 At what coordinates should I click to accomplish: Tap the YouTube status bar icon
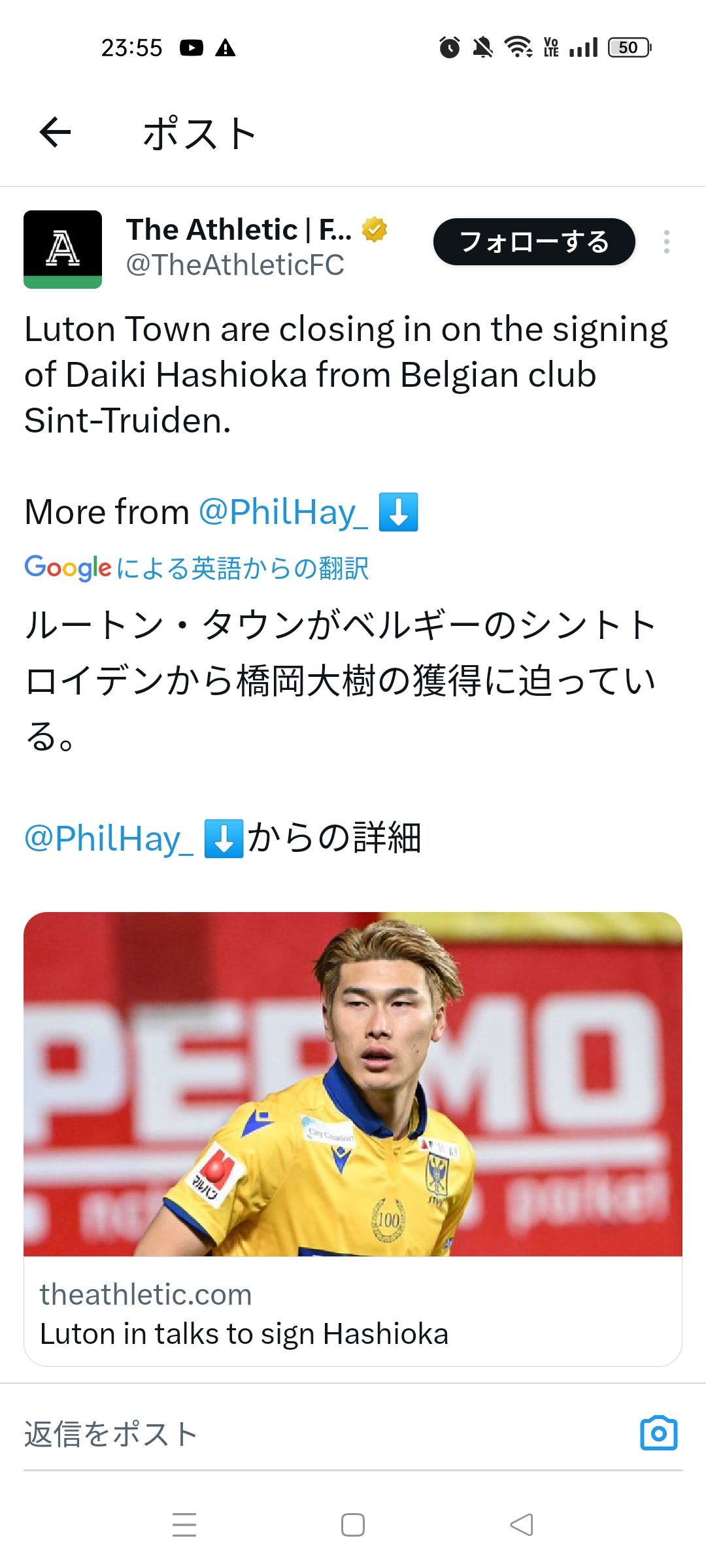(192, 48)
